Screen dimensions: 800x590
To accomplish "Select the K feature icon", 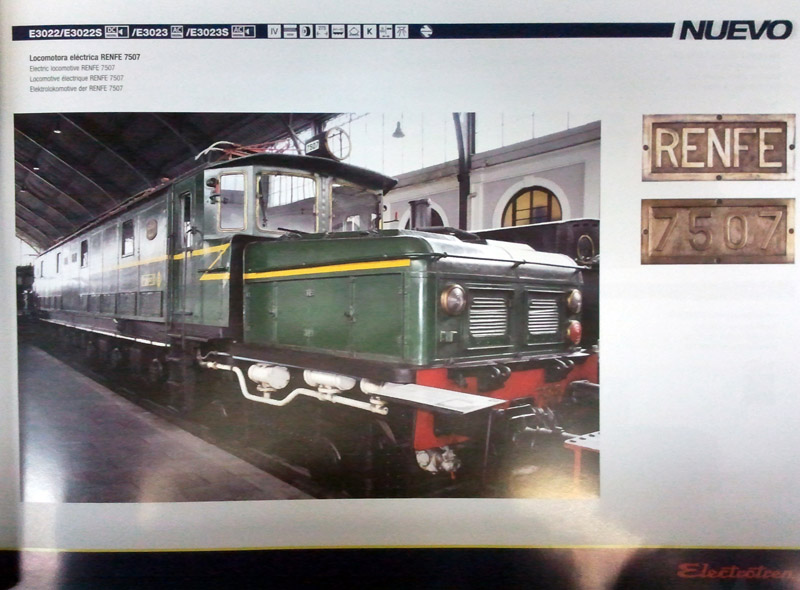I will tap(369, 32).
